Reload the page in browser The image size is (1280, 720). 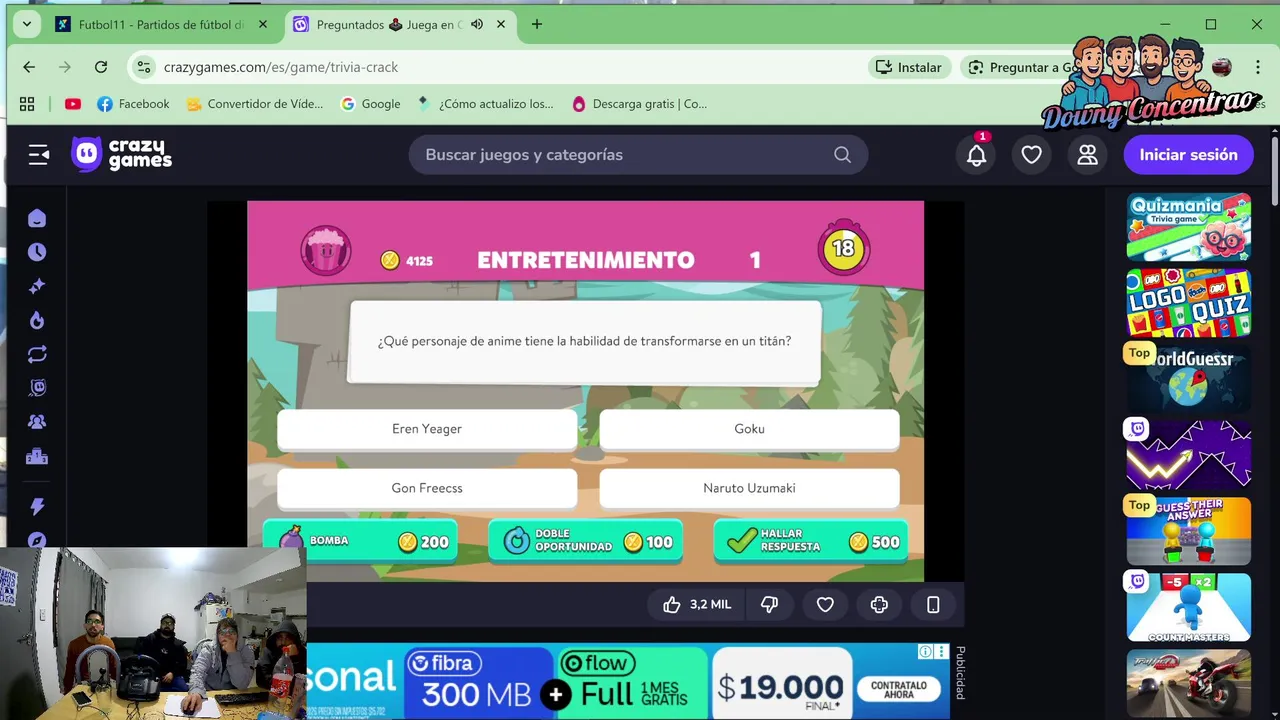[x=101, y=67]
